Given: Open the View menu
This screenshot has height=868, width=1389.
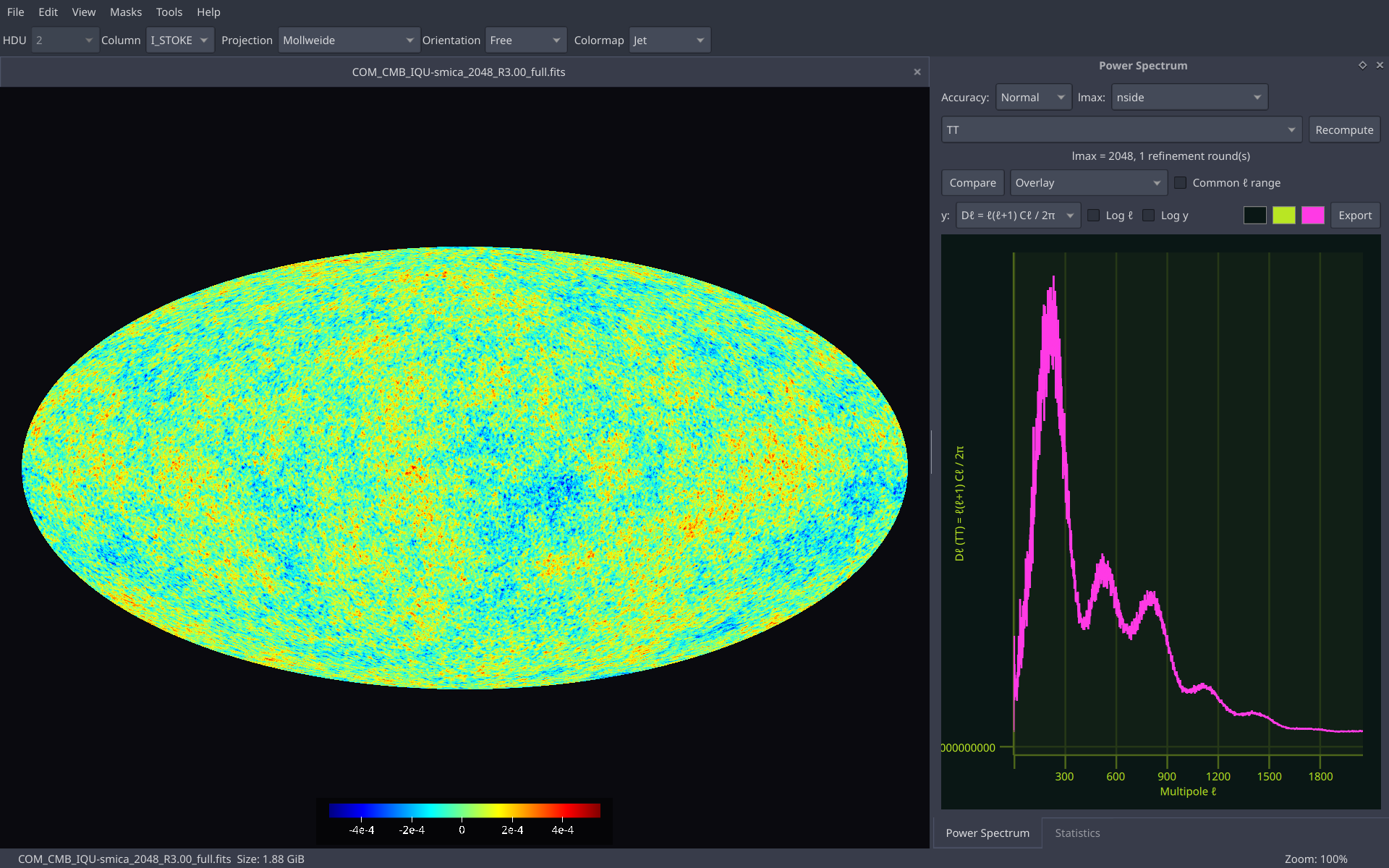Looking at the screenshot, I should 84,12.
